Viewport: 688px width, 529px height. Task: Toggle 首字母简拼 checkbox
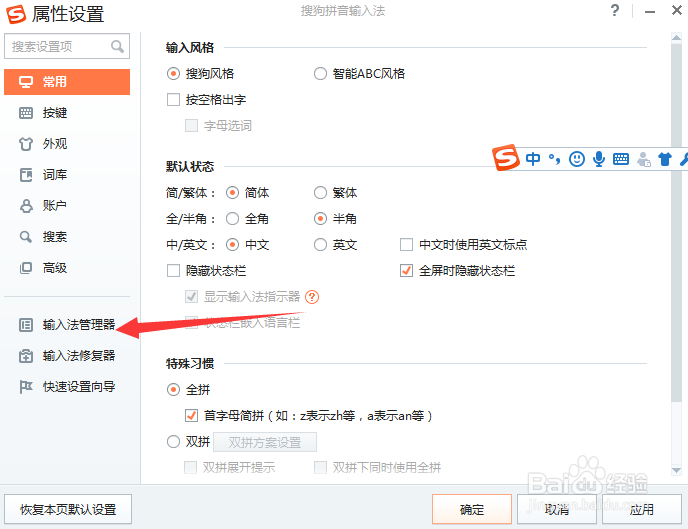(191, 415)
